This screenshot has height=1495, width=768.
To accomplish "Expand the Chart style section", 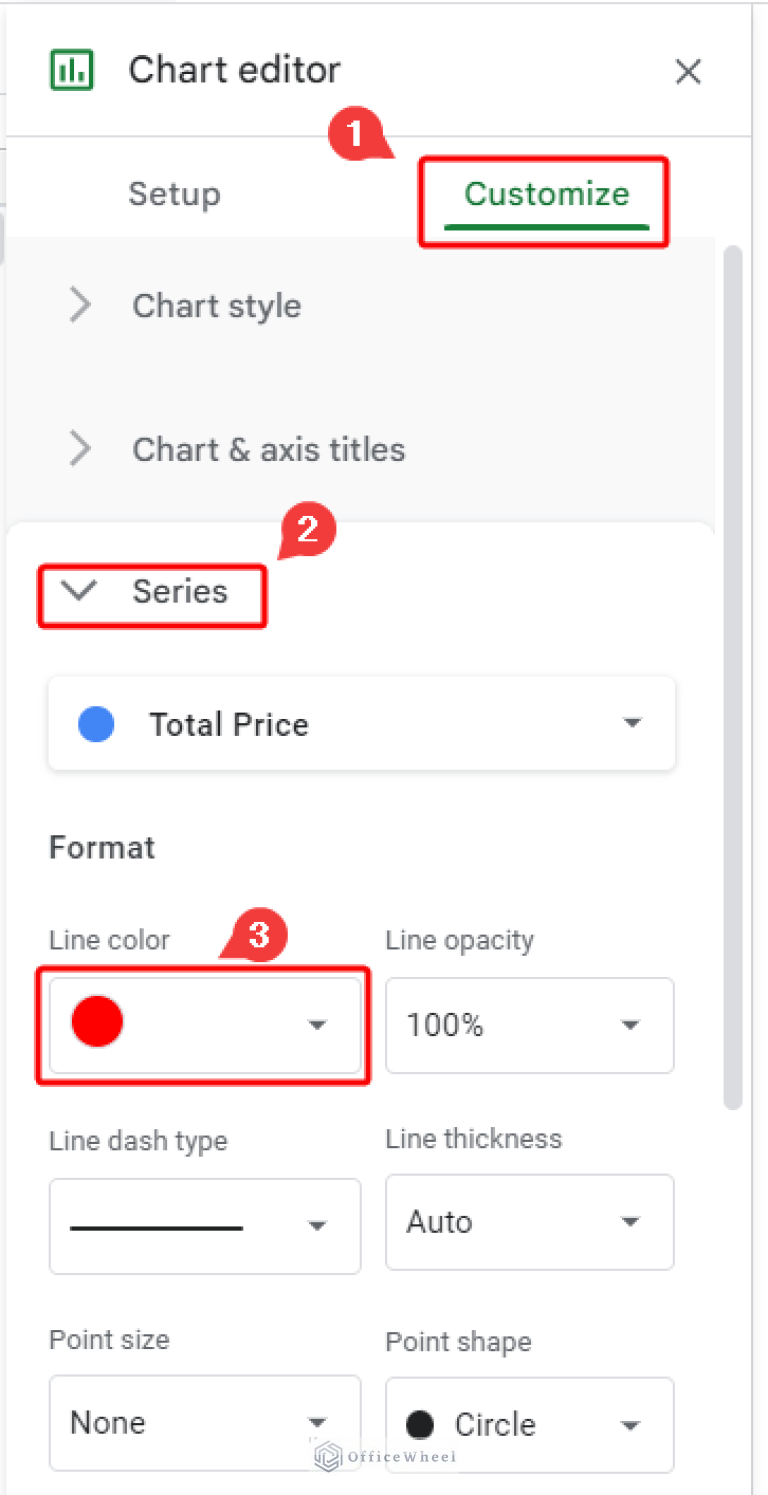I will click(x=216, y=306).
